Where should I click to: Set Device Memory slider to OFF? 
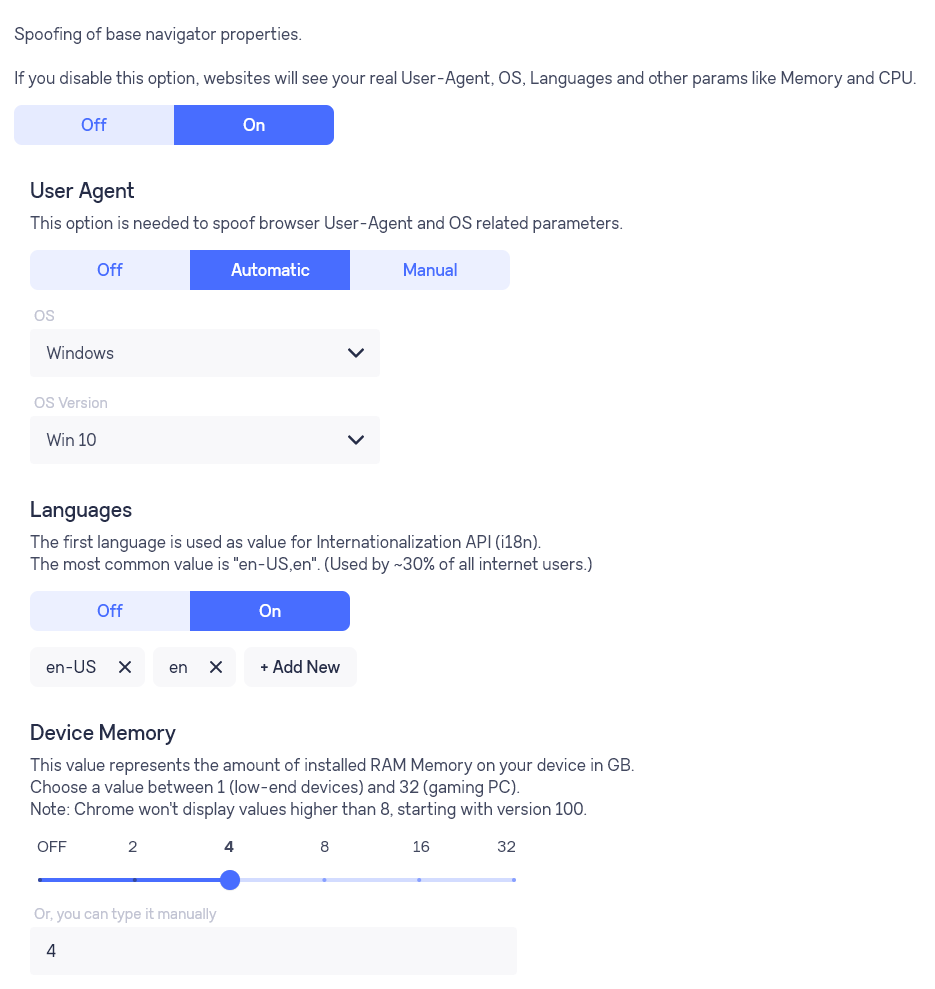point(40,880)
